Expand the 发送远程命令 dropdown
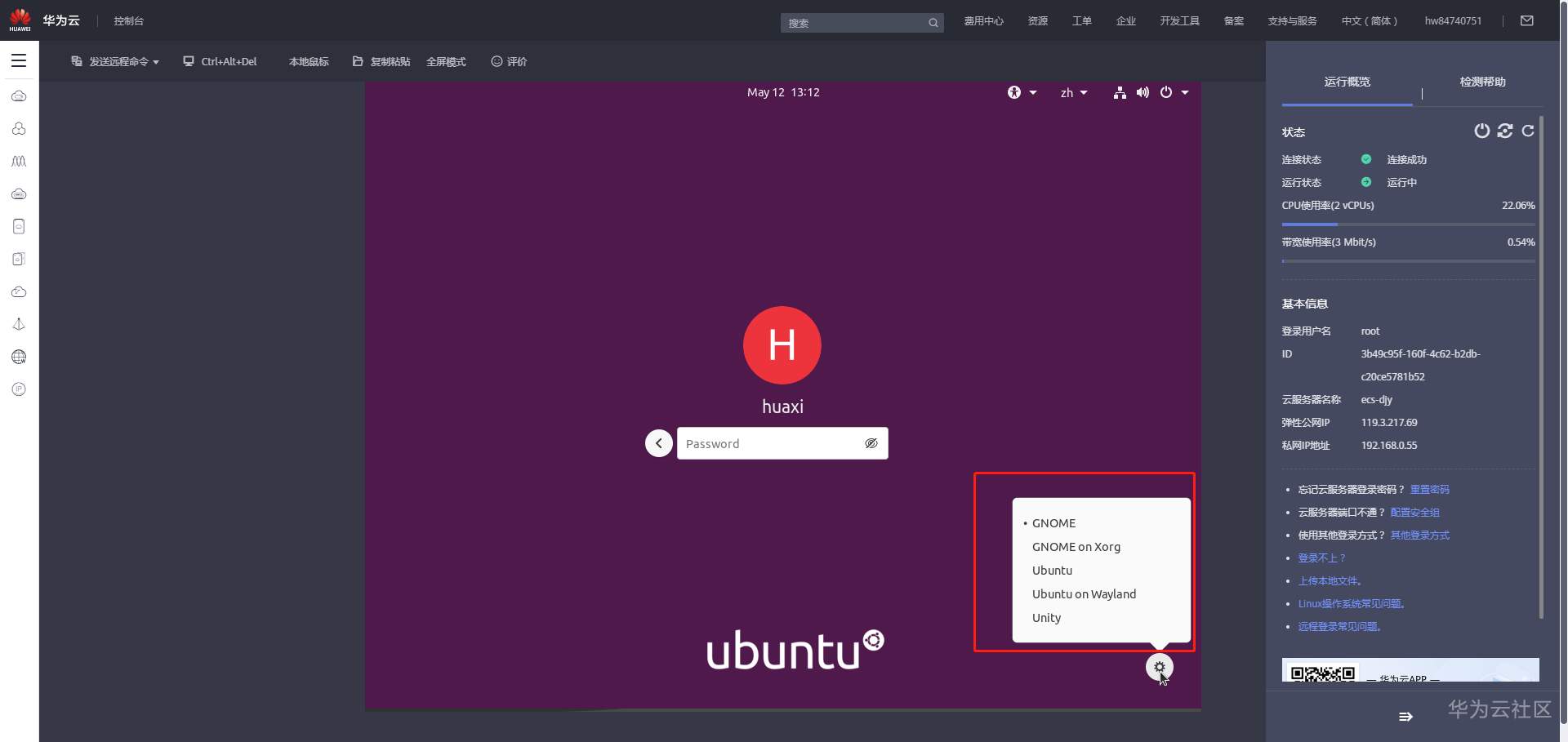The image size is (1568, 742). click(x=115, y=62)
